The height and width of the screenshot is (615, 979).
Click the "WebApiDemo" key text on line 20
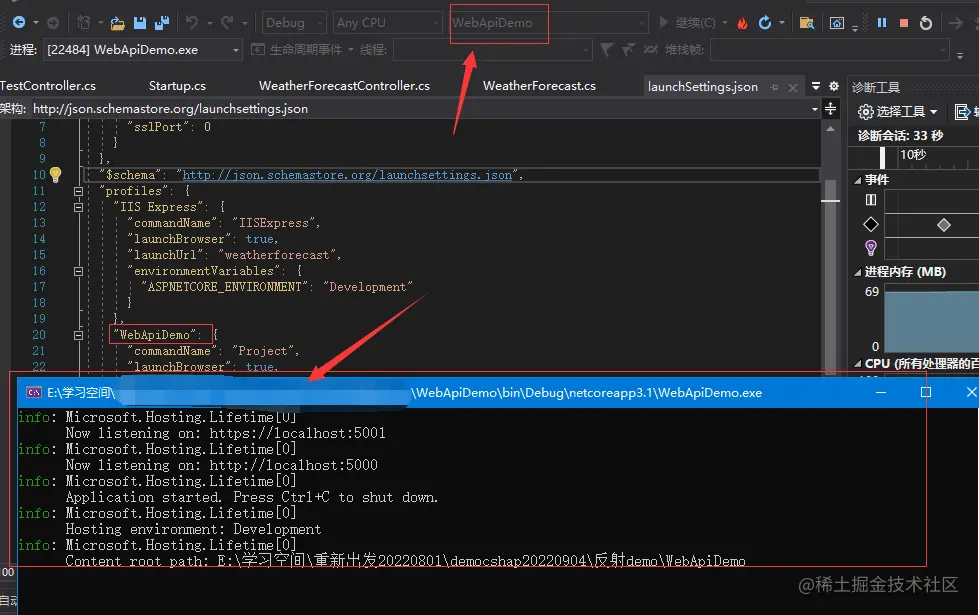(x=154, y=335)
